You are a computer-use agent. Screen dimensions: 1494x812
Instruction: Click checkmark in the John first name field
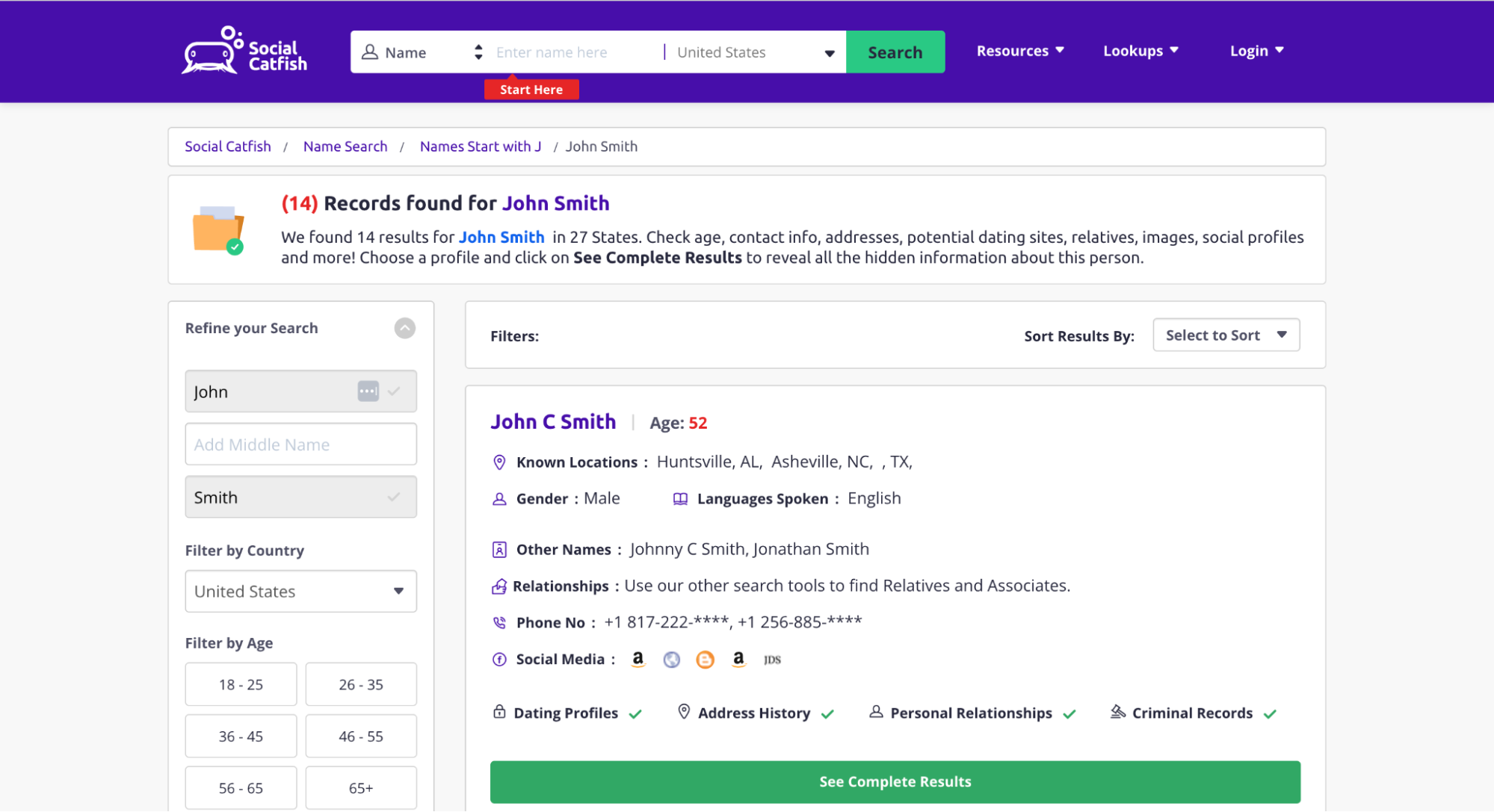(x=394, y=391)
